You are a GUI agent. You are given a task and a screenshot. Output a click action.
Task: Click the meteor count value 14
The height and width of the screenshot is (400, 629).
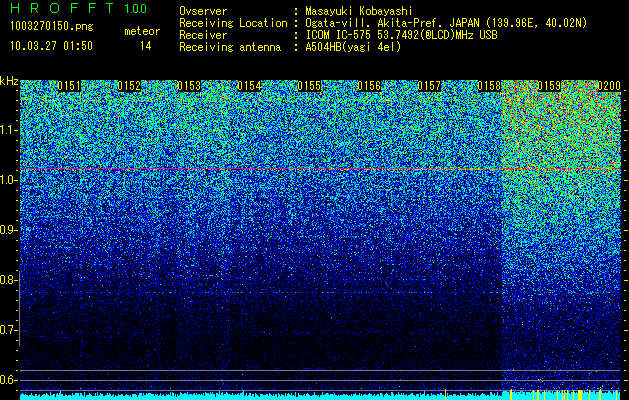(145, 46)
